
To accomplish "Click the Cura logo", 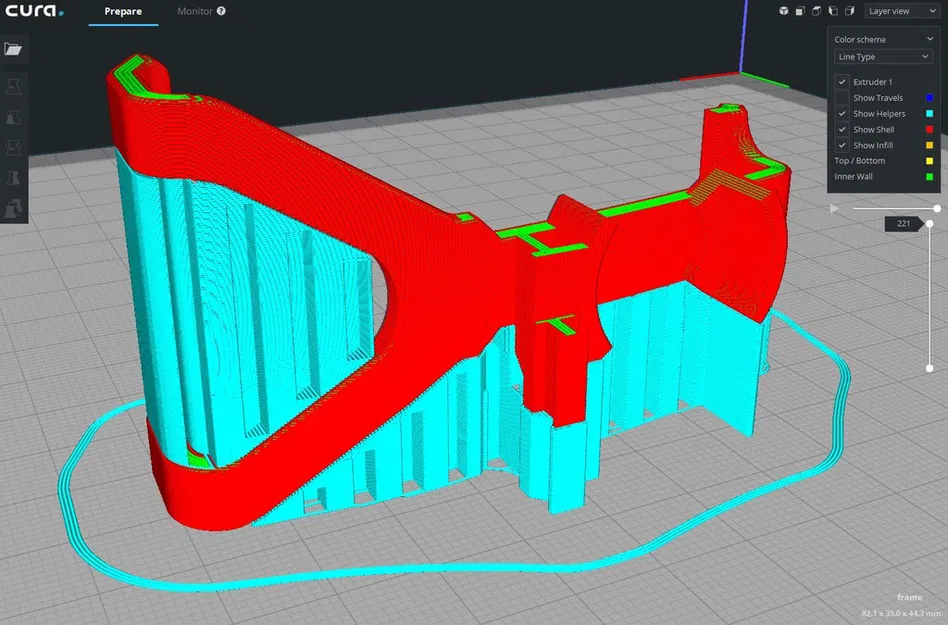I will point(34,11).
